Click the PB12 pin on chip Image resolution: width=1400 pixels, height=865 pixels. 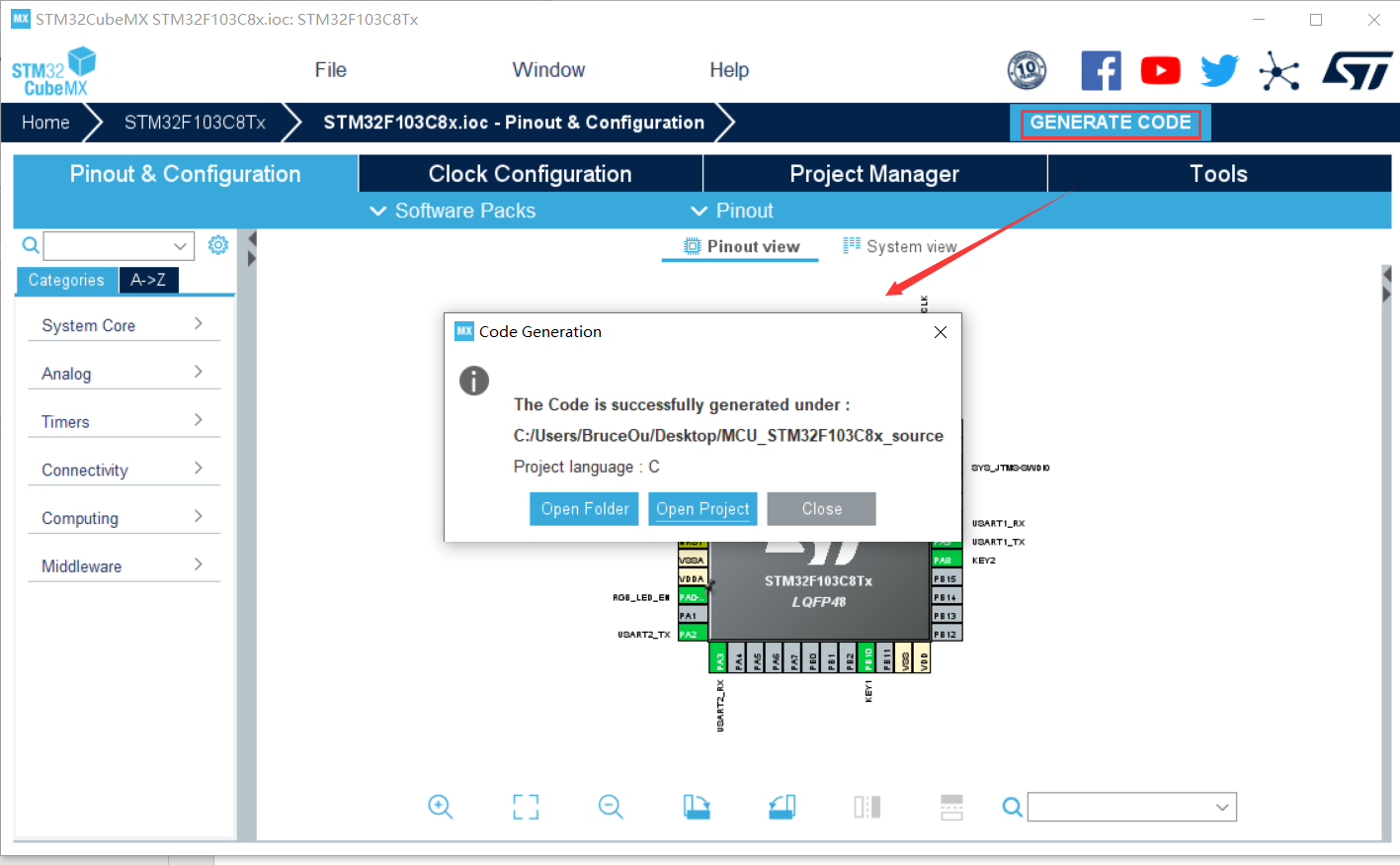pyautogui.click(x=947, y=634)
